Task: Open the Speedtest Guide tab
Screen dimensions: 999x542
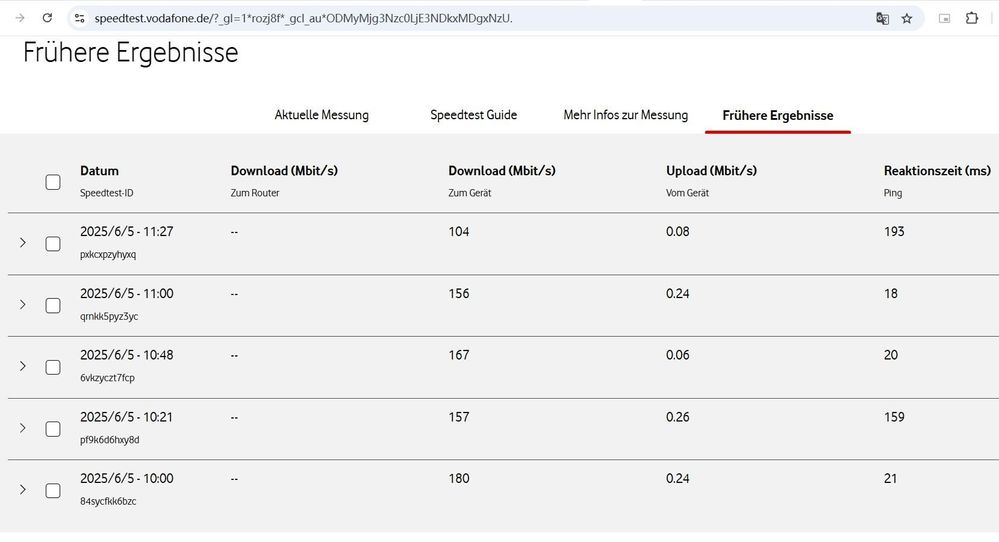Action: (474, 115)
